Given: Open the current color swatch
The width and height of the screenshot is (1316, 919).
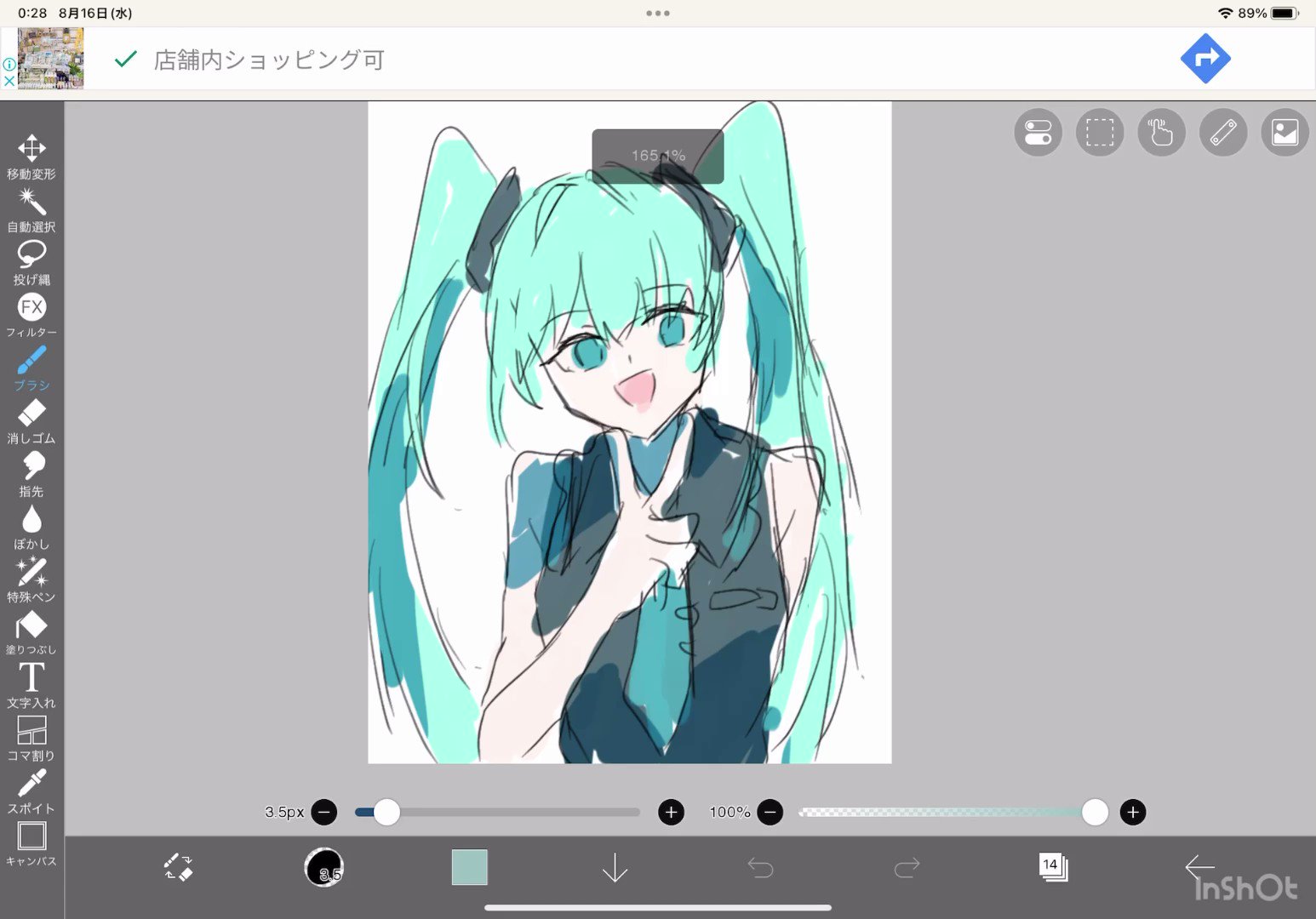Looking at the screenshot, I should (469, 867).
